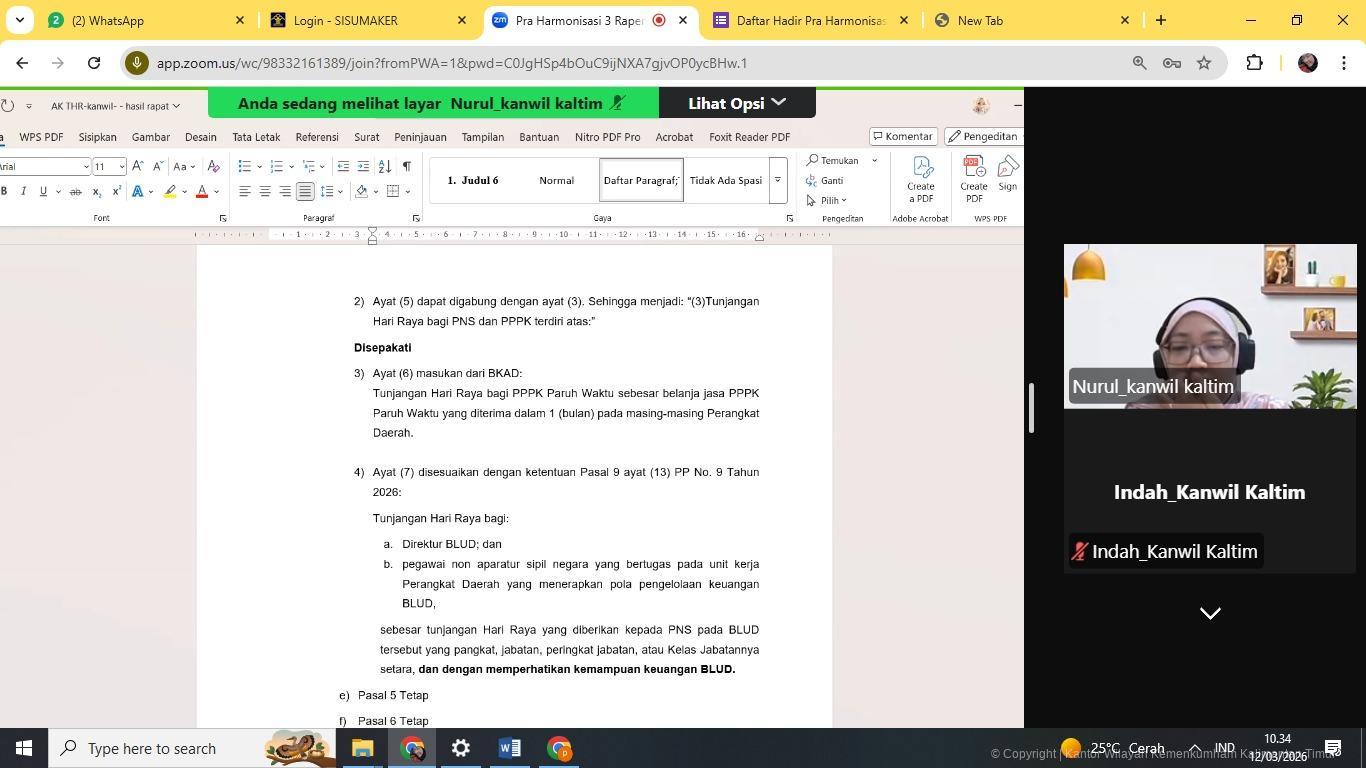Click the Create a PDF Acrobat icon
The image size is (1366, 768).
[920, 179]
